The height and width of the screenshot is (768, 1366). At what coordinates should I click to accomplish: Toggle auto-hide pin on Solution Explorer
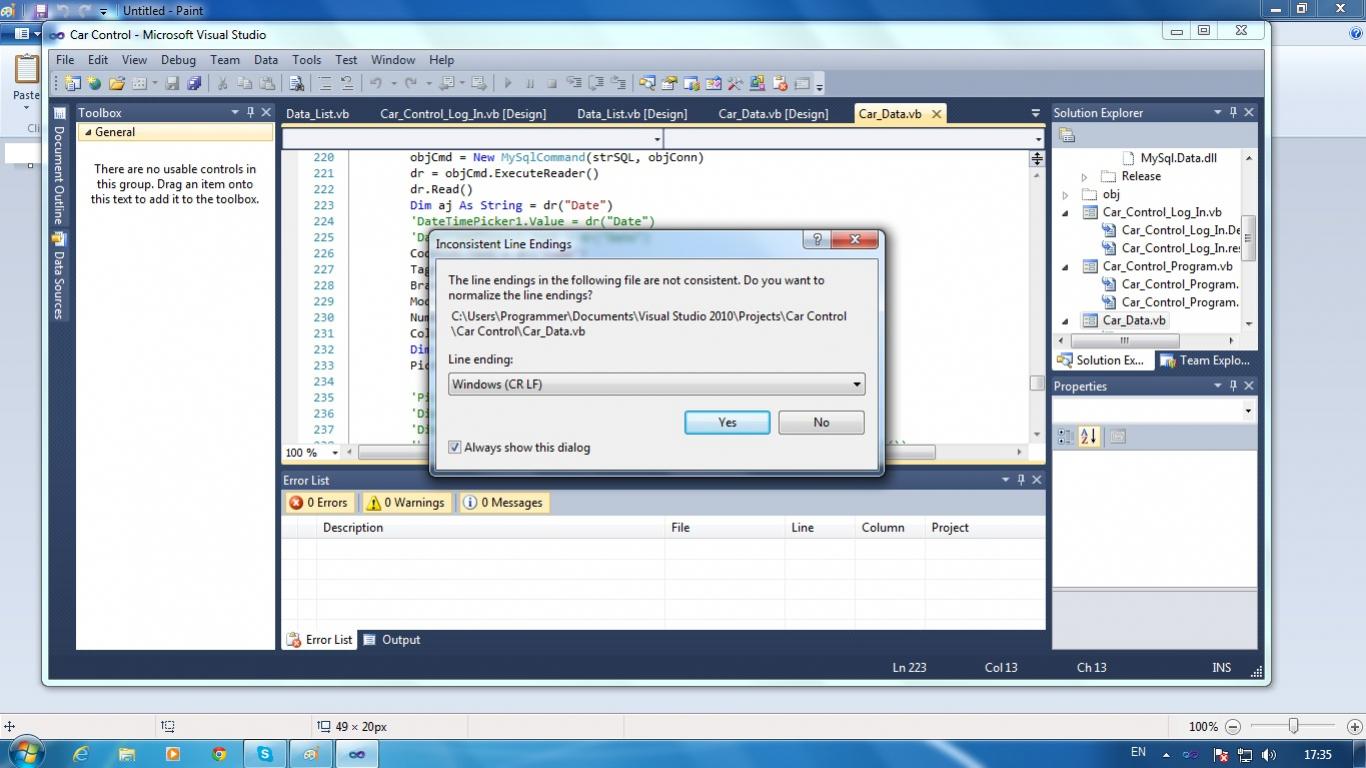coord(1233,113)
